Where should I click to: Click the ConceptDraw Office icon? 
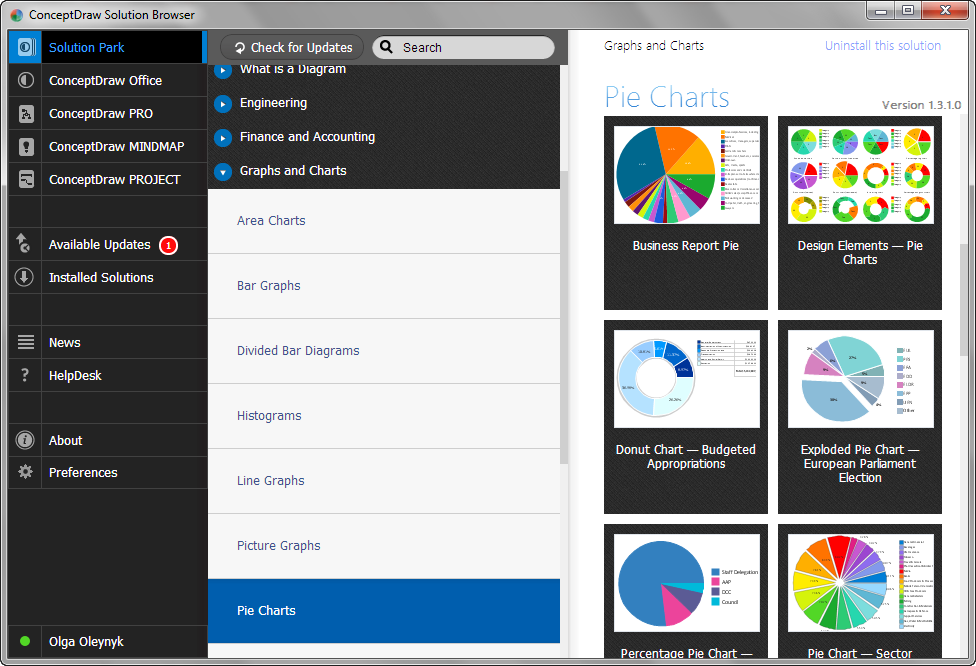point(26,80)
